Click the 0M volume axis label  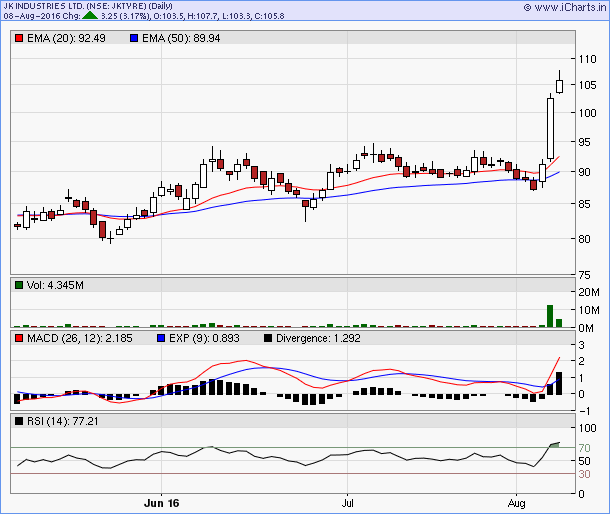(586, 328)
